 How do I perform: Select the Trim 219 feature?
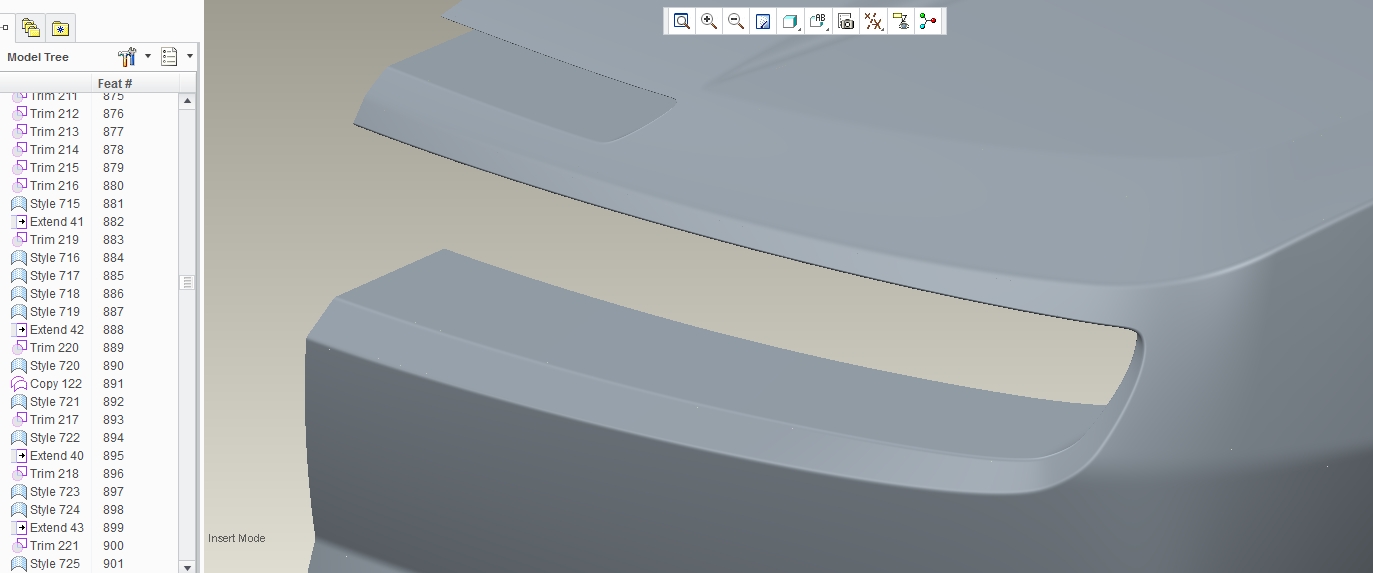(45, 240)
